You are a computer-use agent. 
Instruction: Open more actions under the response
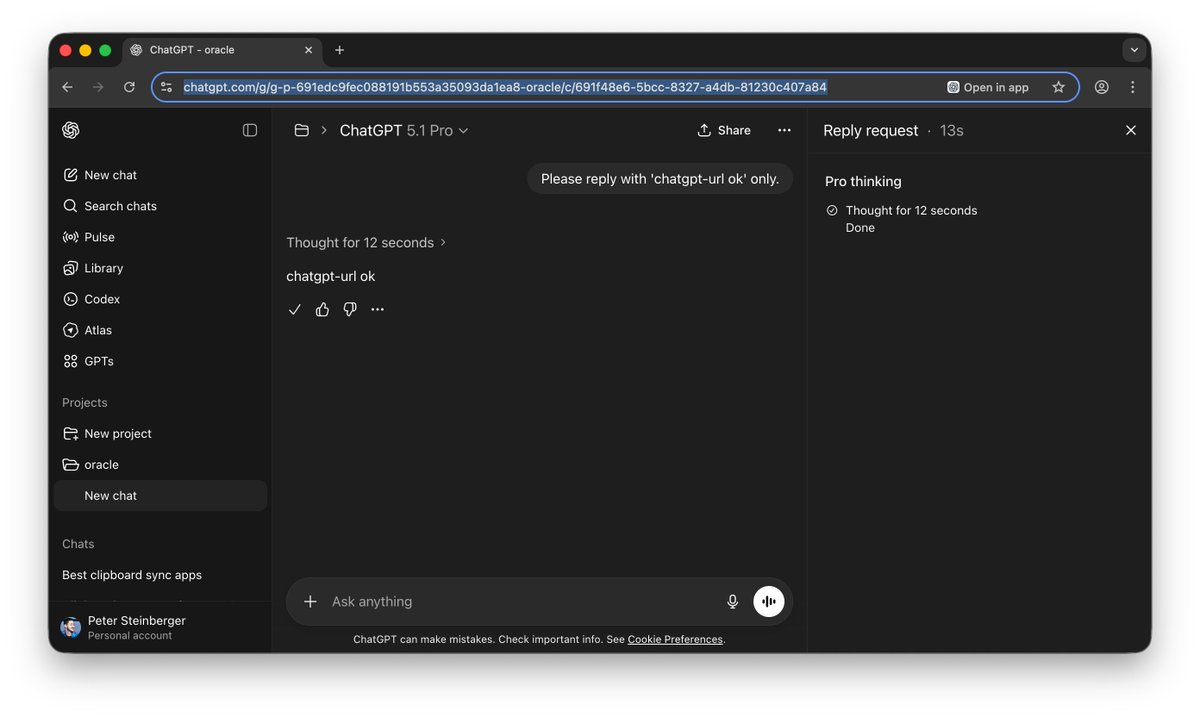[x=377, y=310]
